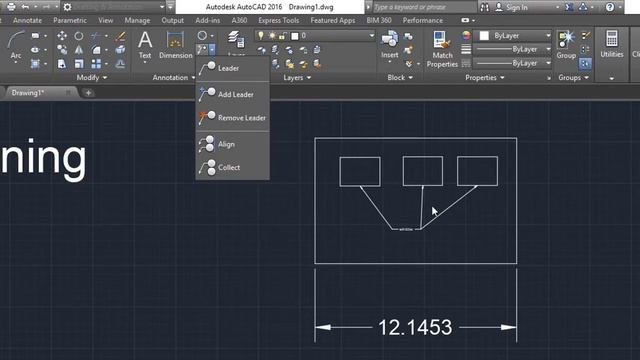Screen dimensions: 640x360
Task: Choose Remove Leader from the flyout
Action: 232,118
